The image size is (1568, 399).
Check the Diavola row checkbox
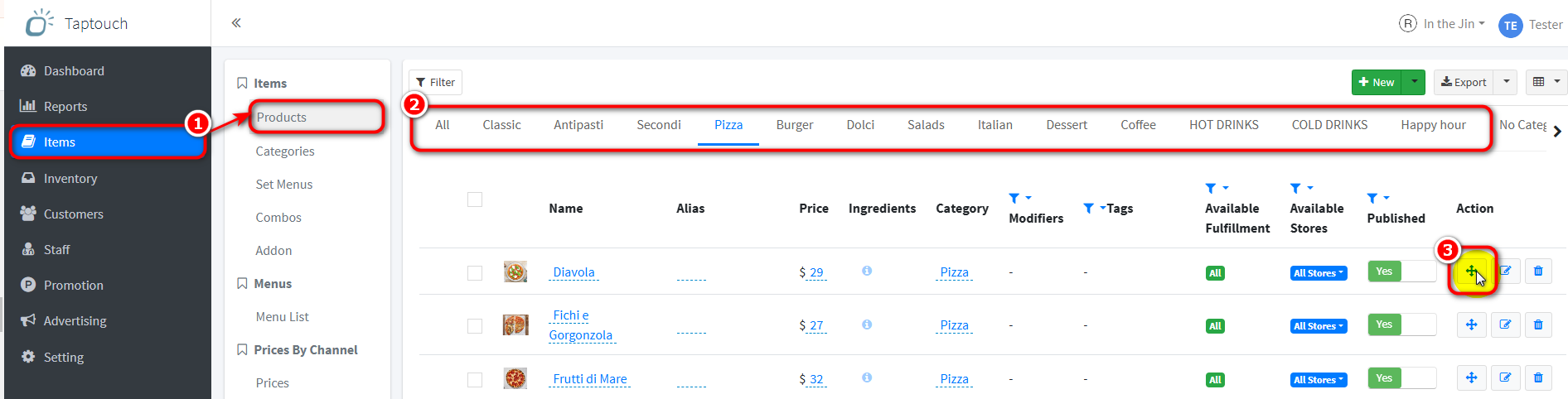(475, 272)
